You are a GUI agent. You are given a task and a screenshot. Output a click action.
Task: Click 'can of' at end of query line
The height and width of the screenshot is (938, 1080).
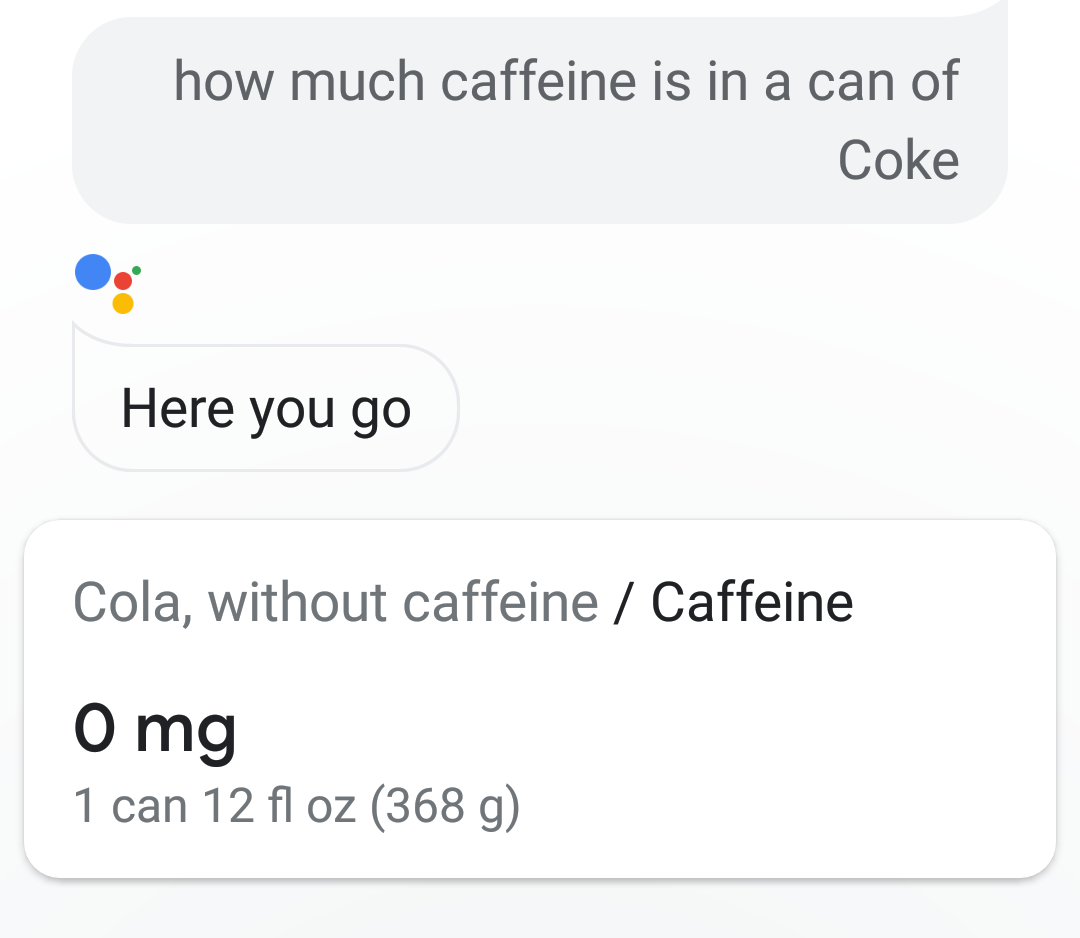coord(883,82)
